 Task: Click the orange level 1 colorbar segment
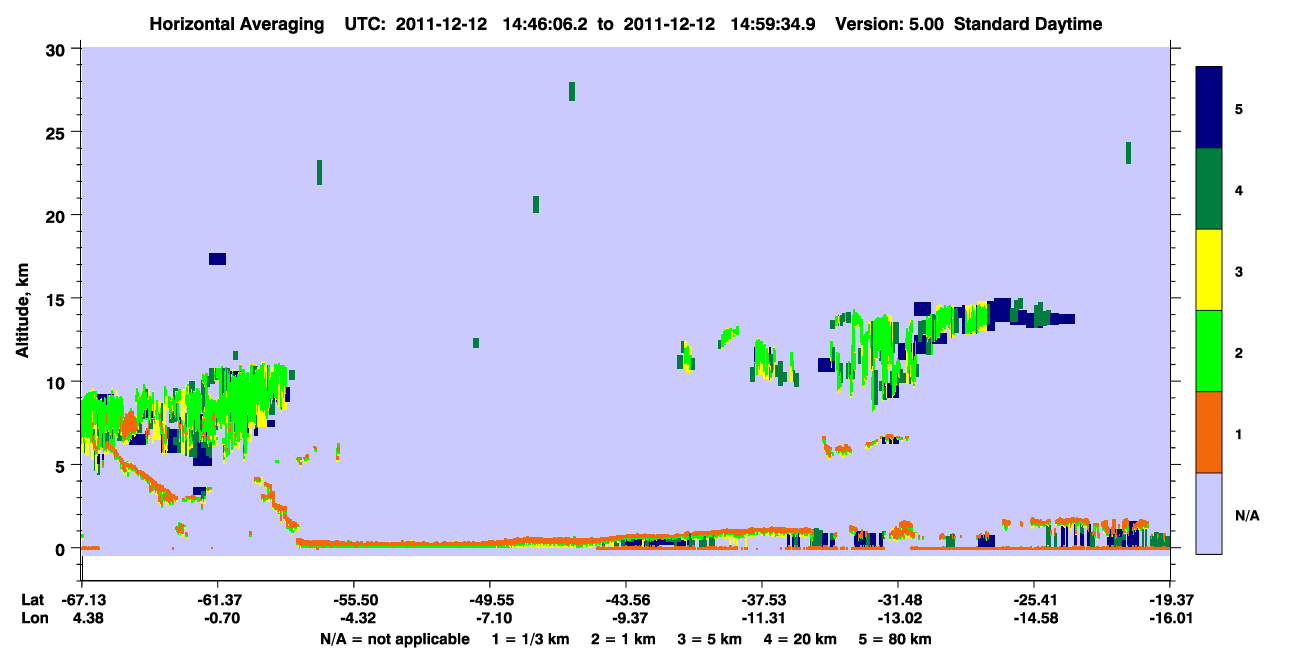1209,432
